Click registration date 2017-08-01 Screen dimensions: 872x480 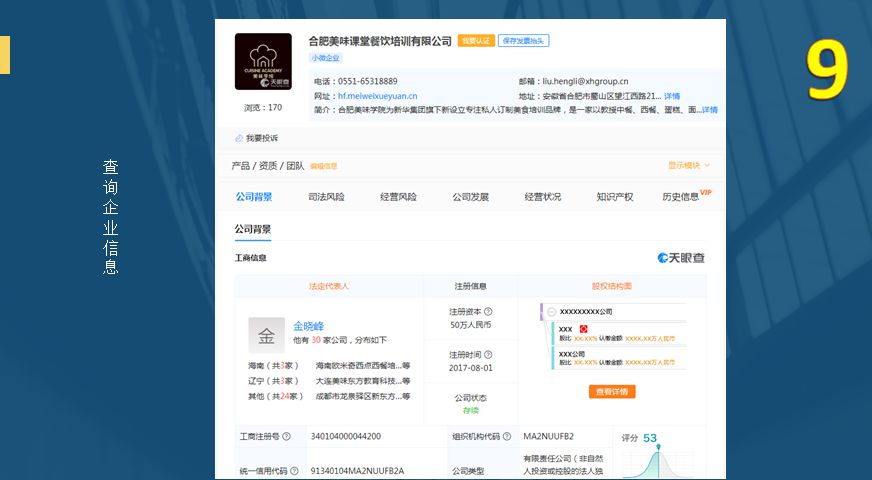[x=470, y=368]
